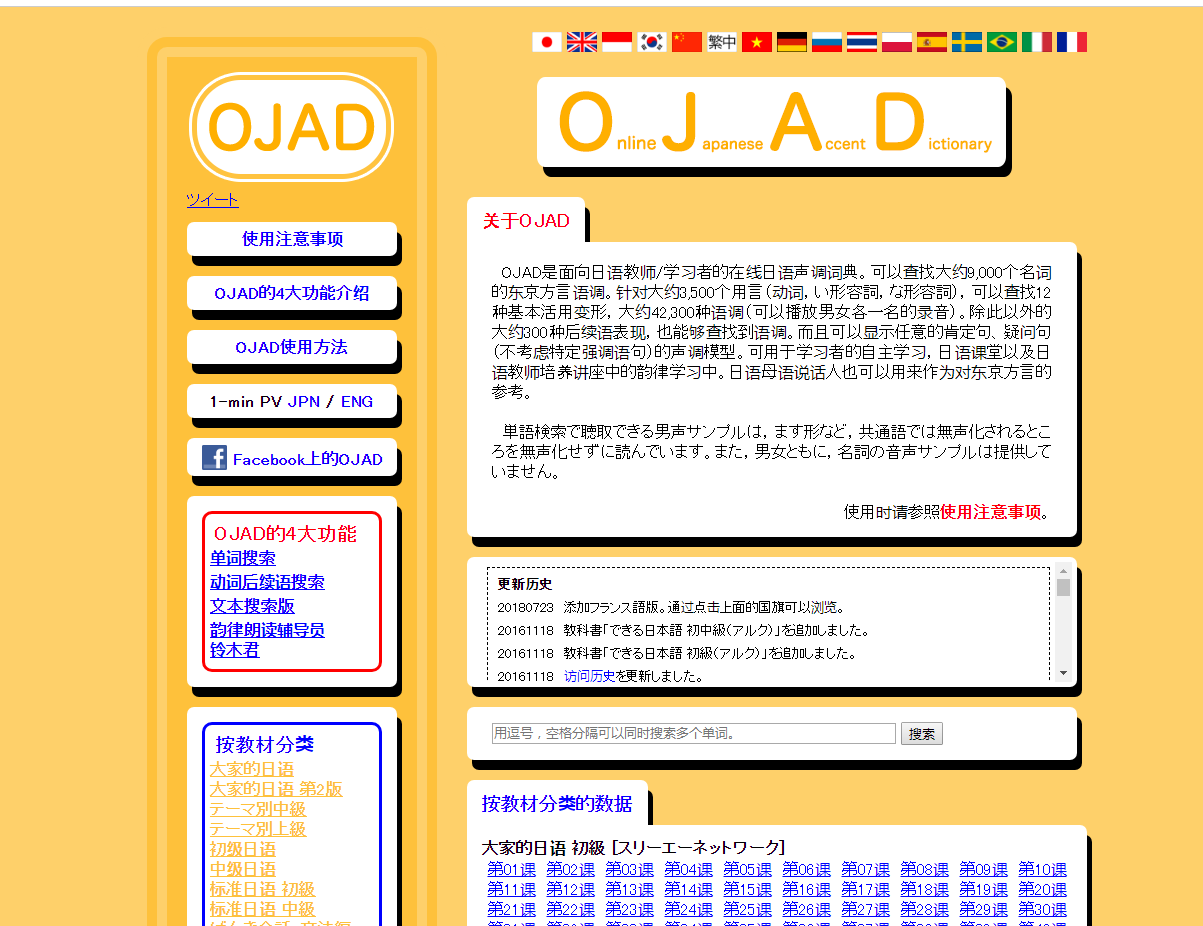Screen dimensions: 1203x926
Task: Select the 按教材分类的数据 tab
Action: point(557,804)
